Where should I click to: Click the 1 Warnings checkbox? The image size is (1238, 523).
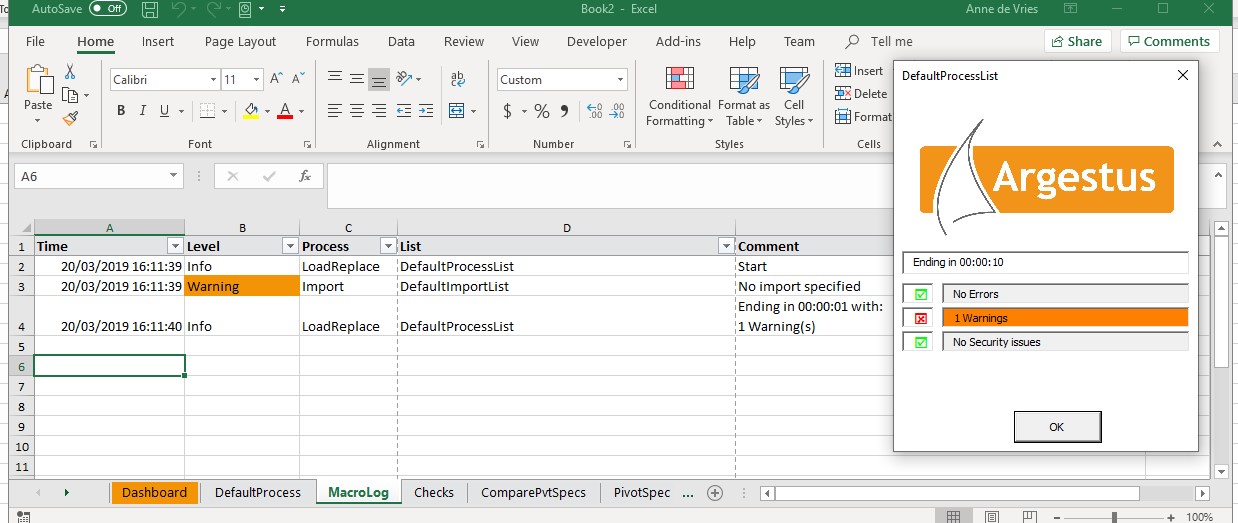coord(921,318)
